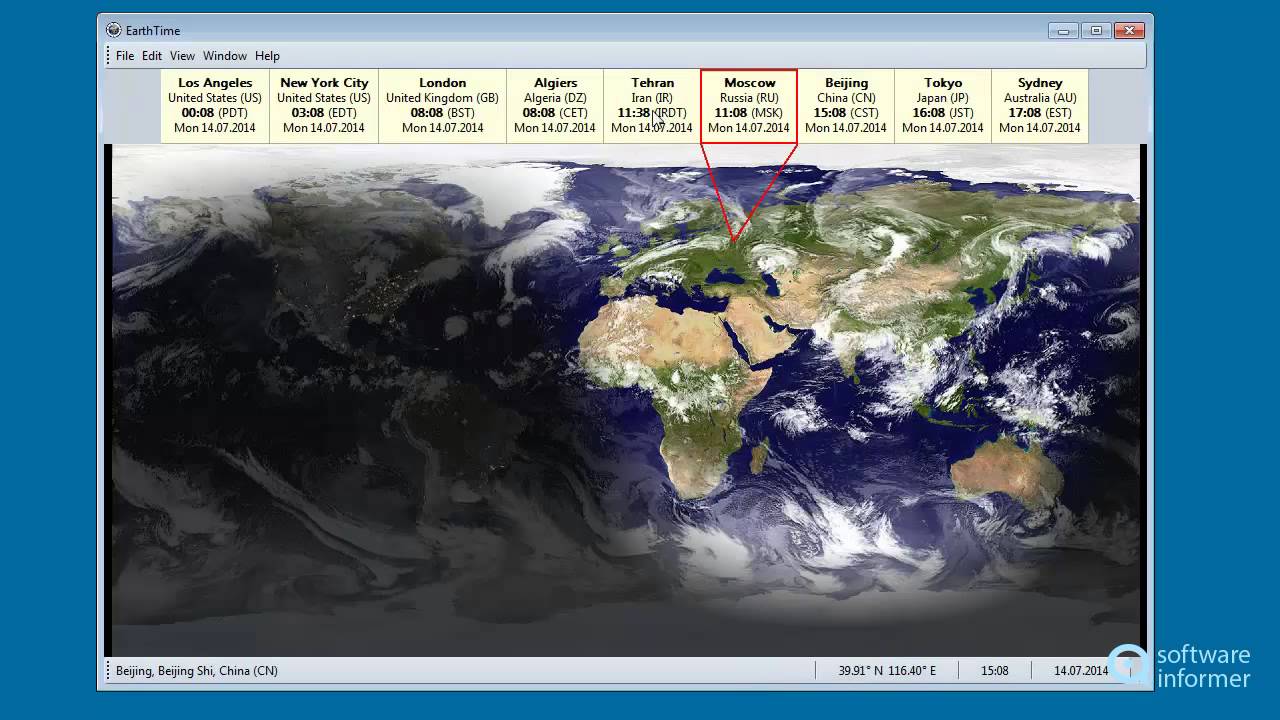Select the Algiers clock panel
This screenshot has width=1280, height=720.
(x=555, y=106)
